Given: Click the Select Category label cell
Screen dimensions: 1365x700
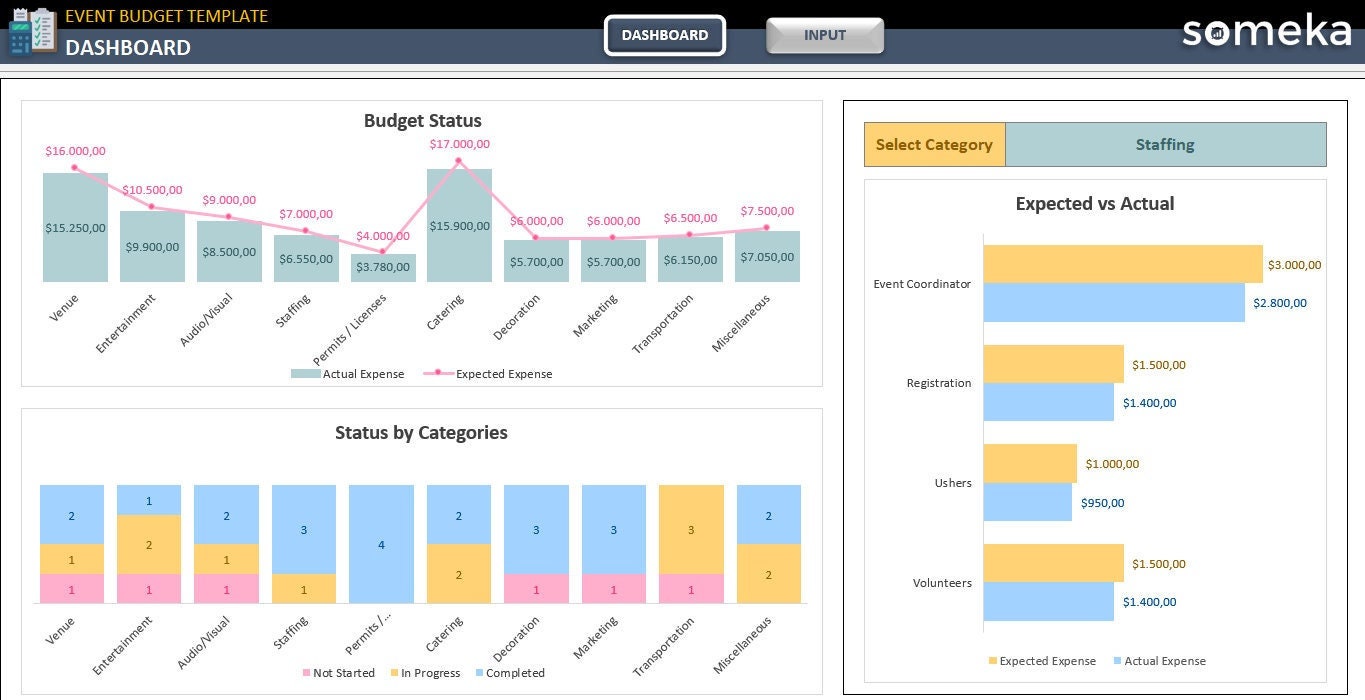Looking at the screenshot, I should point(934,144).
